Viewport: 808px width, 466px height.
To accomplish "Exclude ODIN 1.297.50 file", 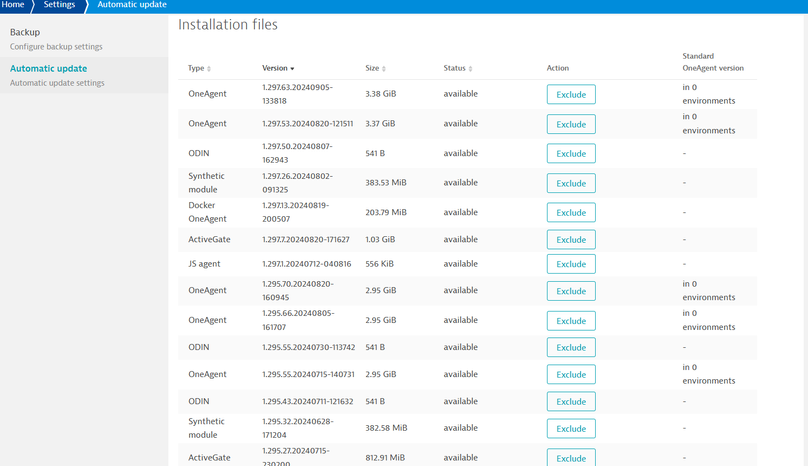I will pyautogui.click(x=571, y=154).
